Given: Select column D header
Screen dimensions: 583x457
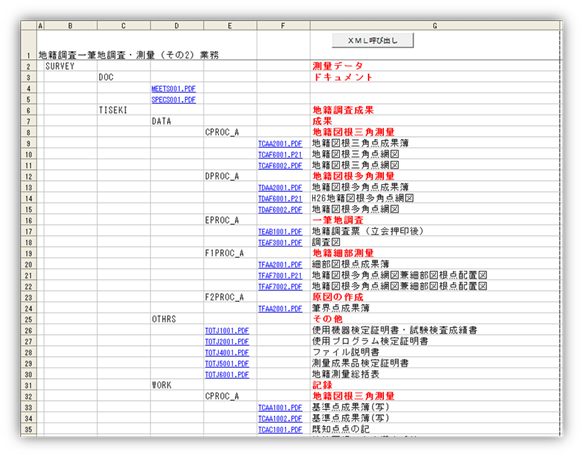Looking at the screenshot, I should [x=177, y=26].
